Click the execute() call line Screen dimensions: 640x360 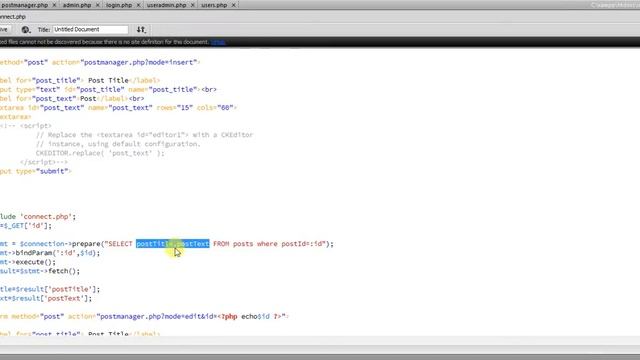point(28,262)
